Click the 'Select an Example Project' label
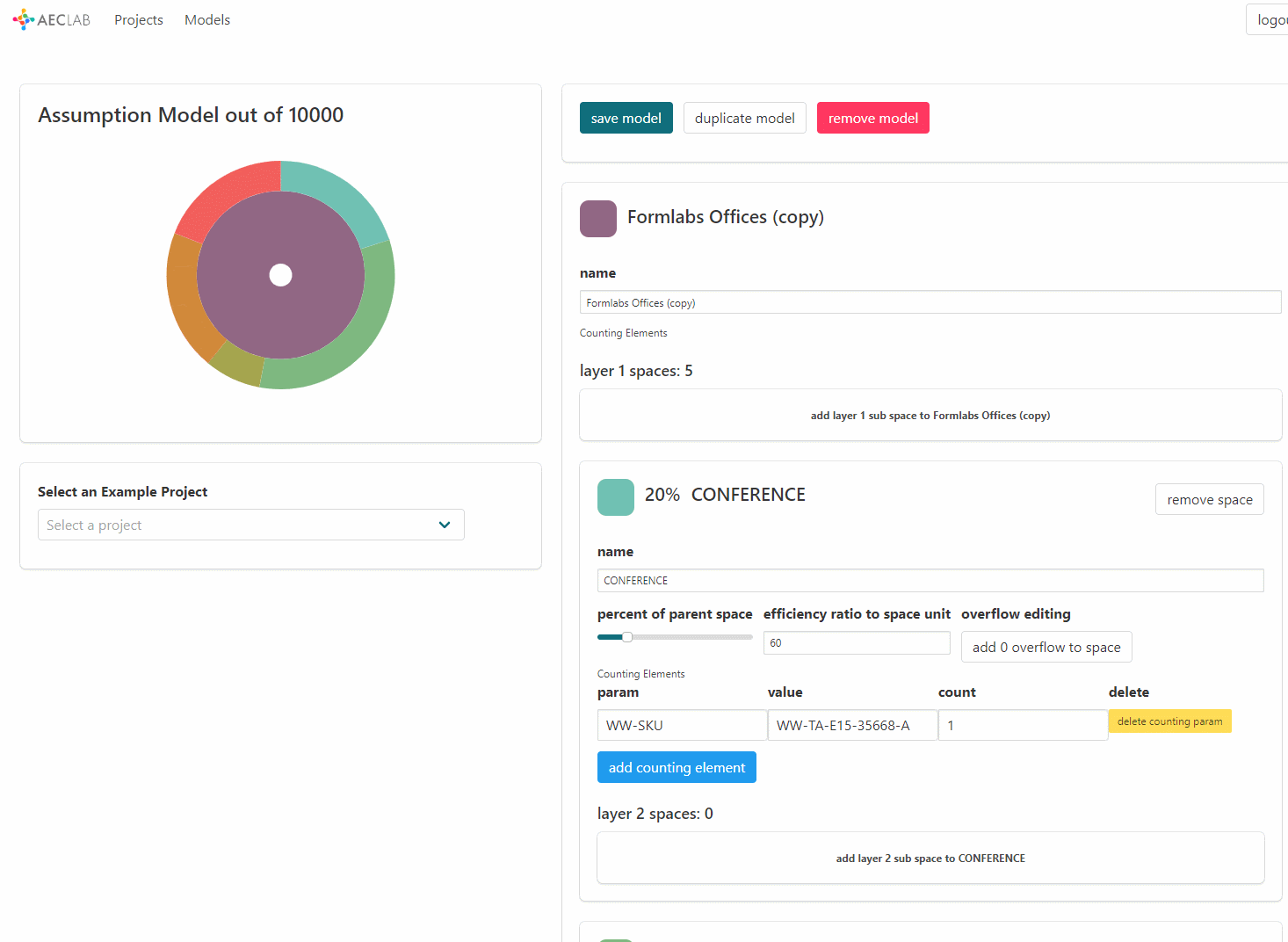Screen dimensions: 1288x942 pyautogui.click(x=123, y=491)
